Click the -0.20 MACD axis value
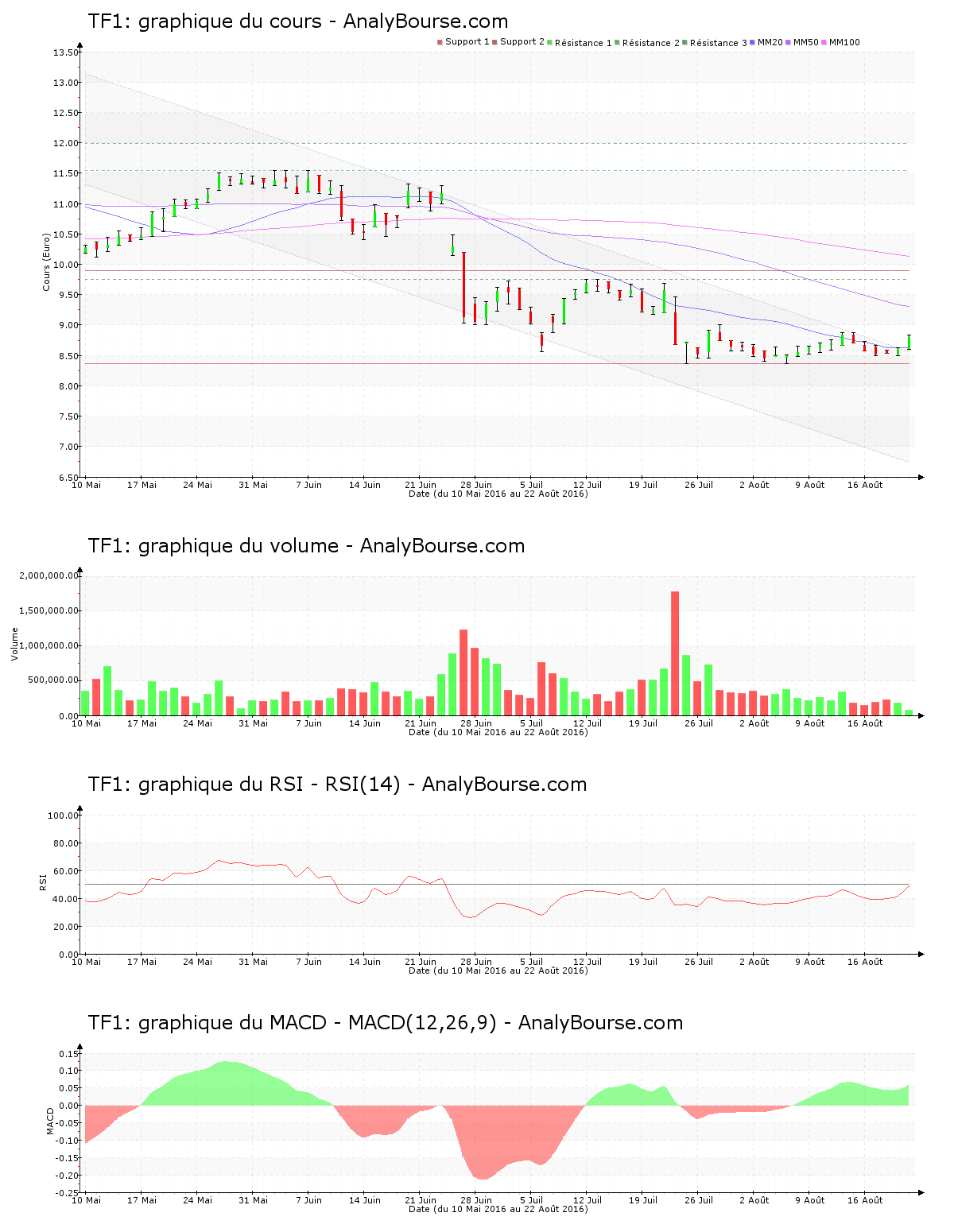954x1232 pixels. (x=66, y=1176)
